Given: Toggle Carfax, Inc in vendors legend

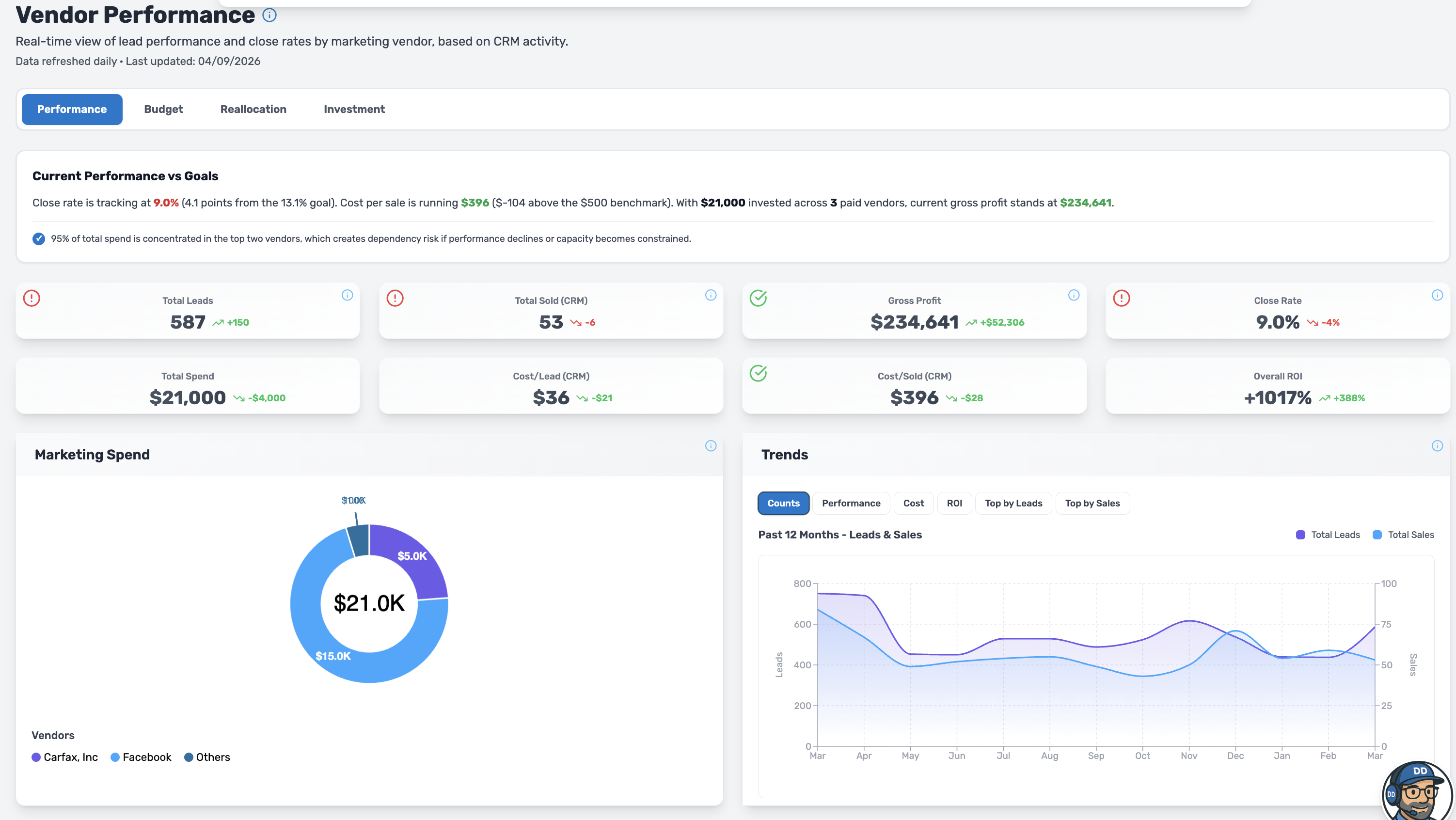Looking at the screenshot, I should (65, 757).
